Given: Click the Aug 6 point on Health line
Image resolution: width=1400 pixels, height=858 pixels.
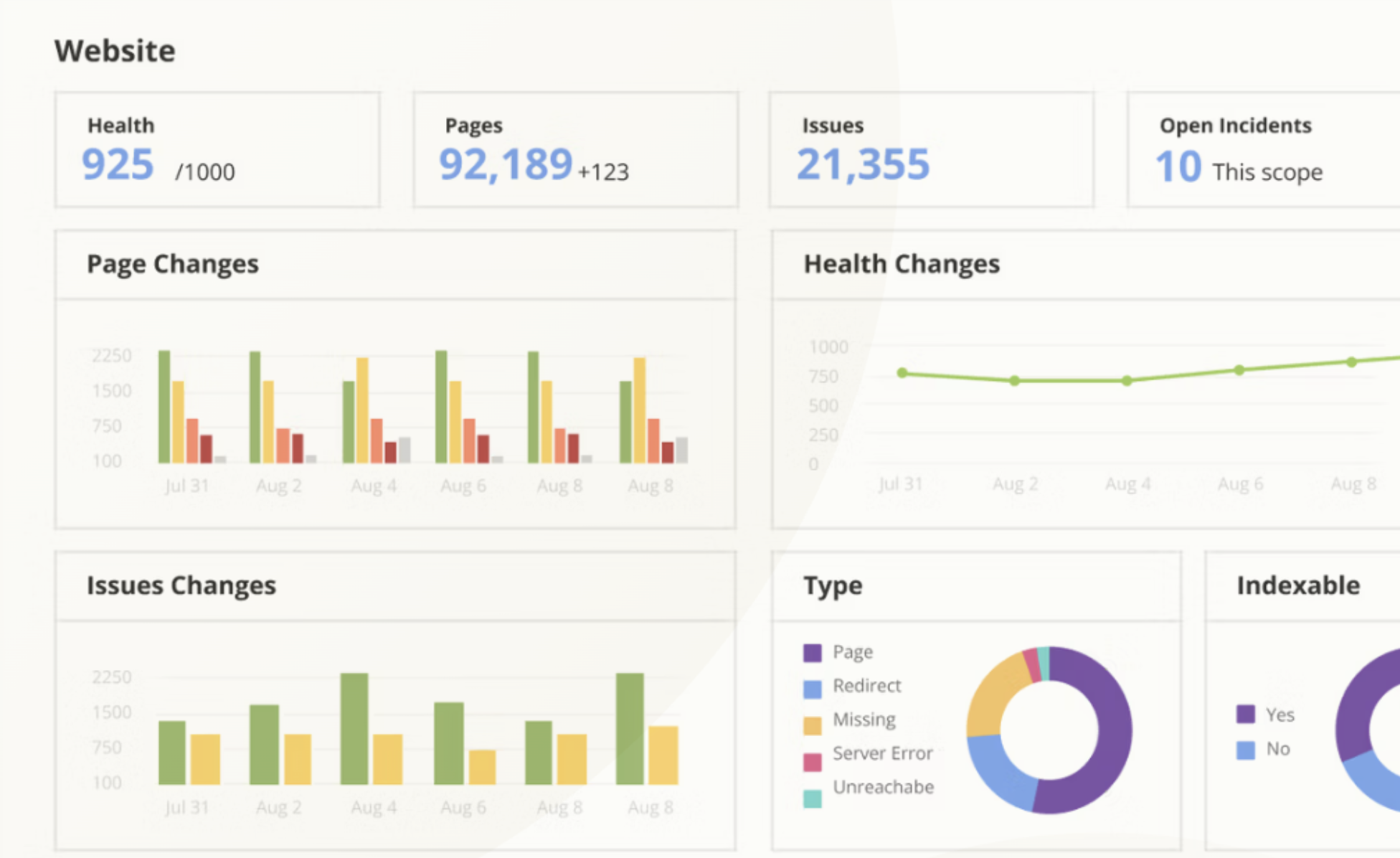Looking at the screenshot, I should click(x=1239, y=370).
